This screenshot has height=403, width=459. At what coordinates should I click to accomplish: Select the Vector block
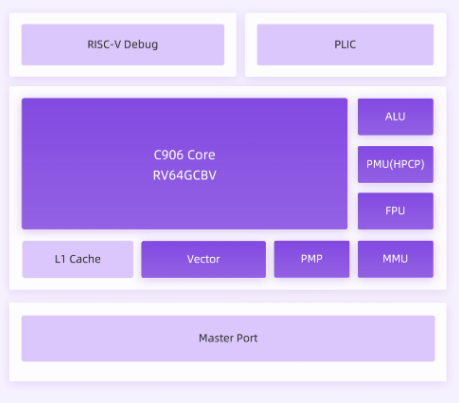pyautogui.click(x=203, y=259)
